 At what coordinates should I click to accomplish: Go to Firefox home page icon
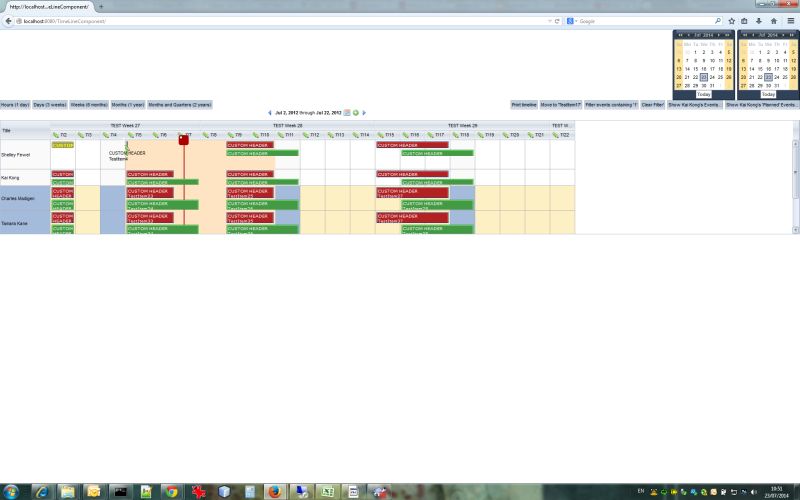pos(774,20)
